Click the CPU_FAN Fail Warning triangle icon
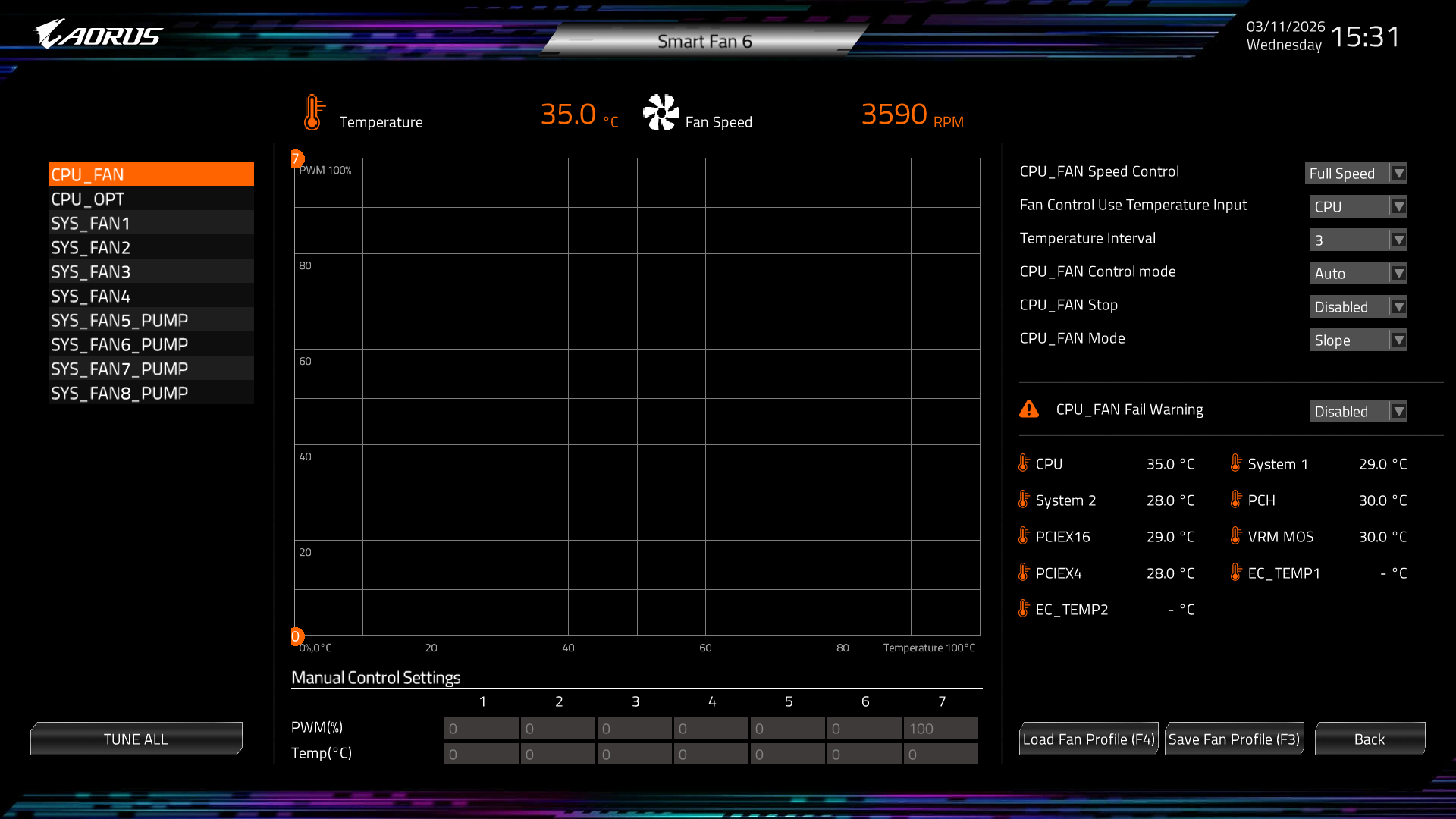The image size is (1456, 819). coord(1029,409)
